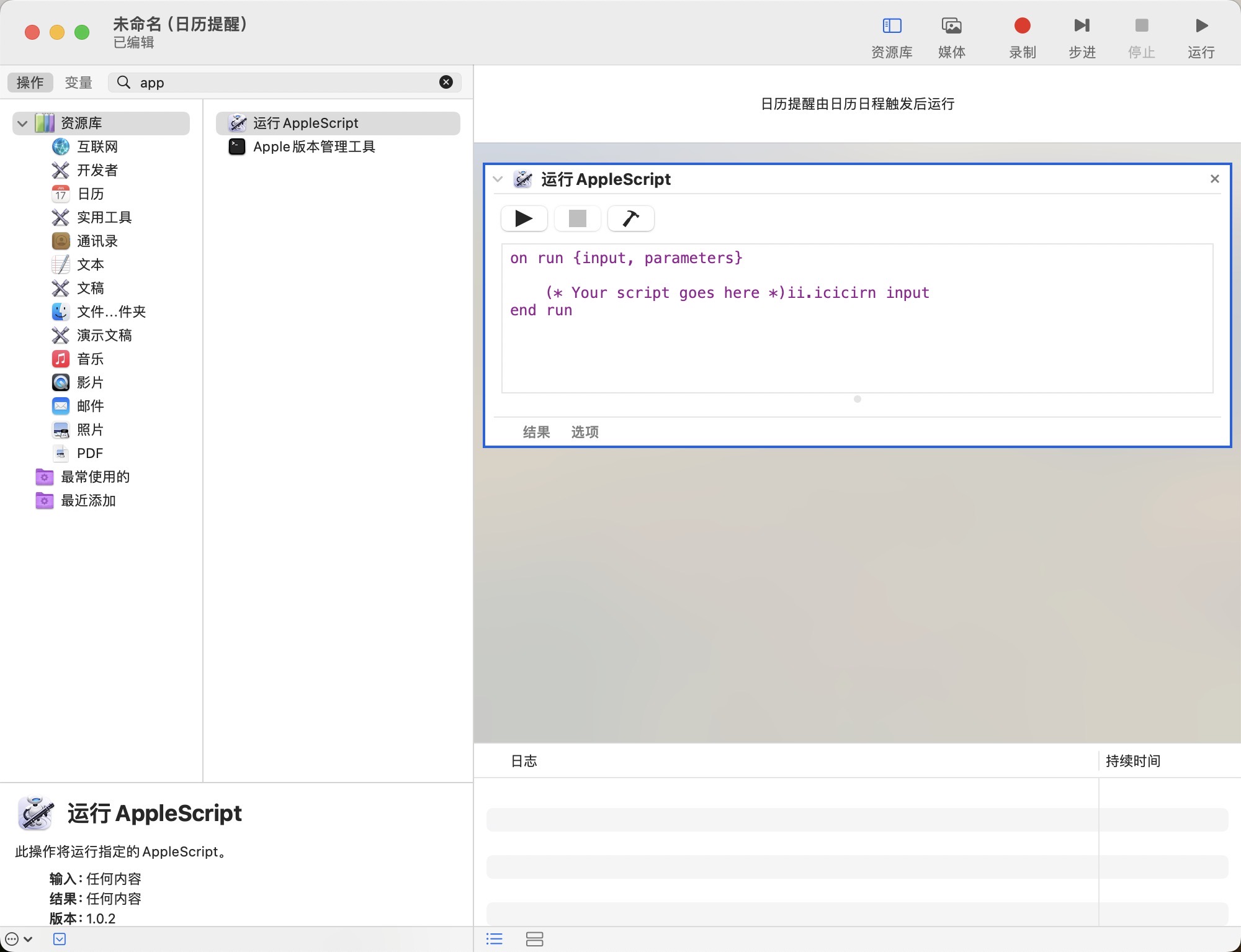Select the Apple versioning tool action
The width and height of the screenshot is (1241, 952).
[314, 147]
